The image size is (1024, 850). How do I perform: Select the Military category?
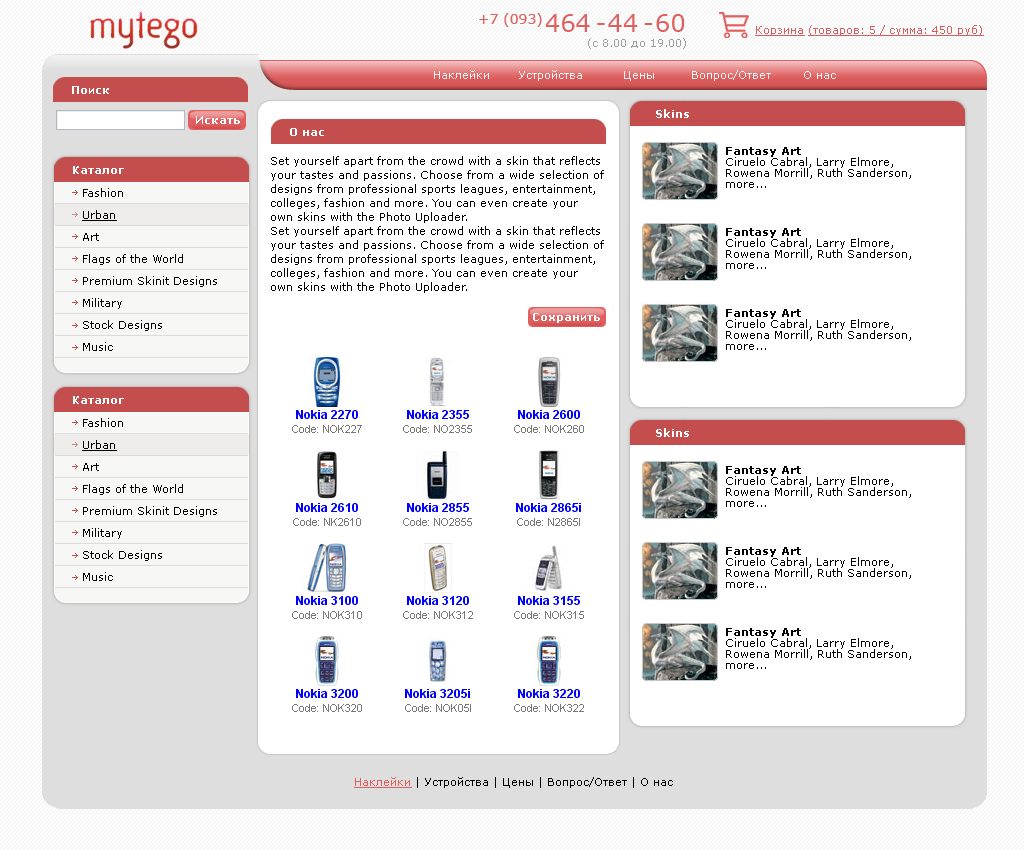(101, 302)
